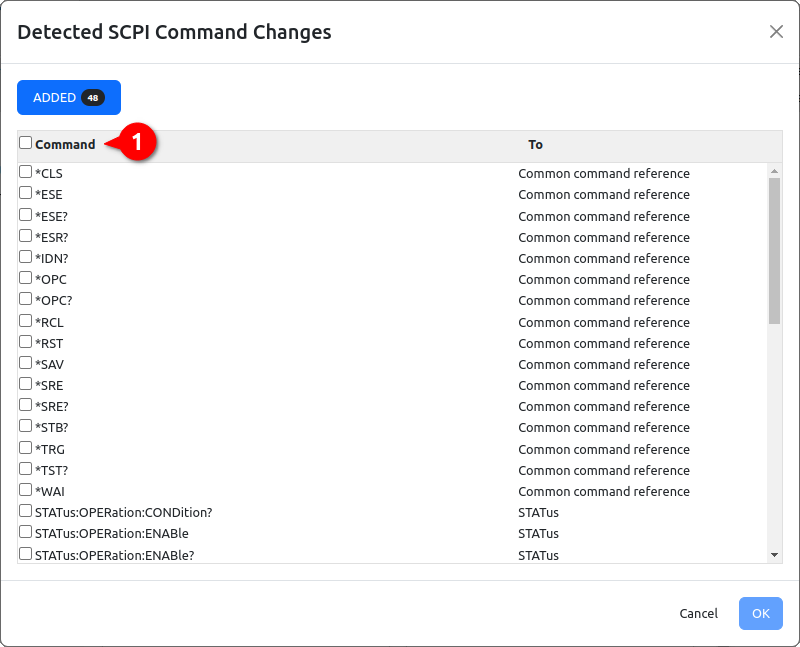Check the STATus:OPERation:CONDition? checkbox
This screenshot has height=647, width=800.
pyautogui.click(x=26, y=511)
